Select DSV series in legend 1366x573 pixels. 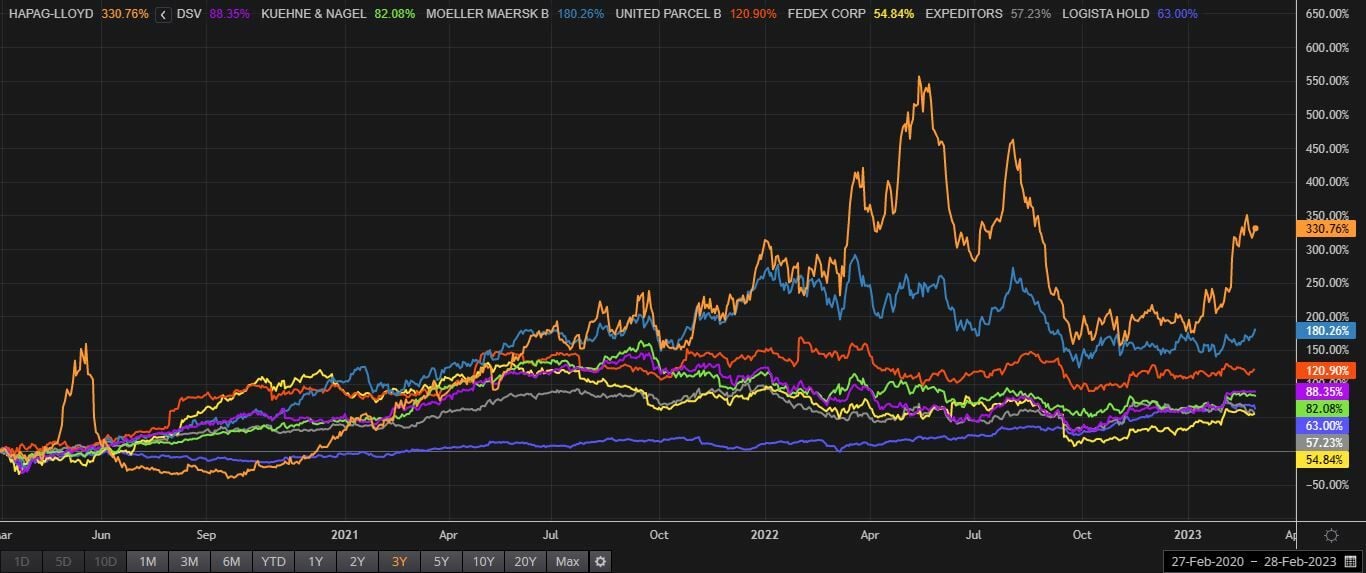click(x=189, y=15)
